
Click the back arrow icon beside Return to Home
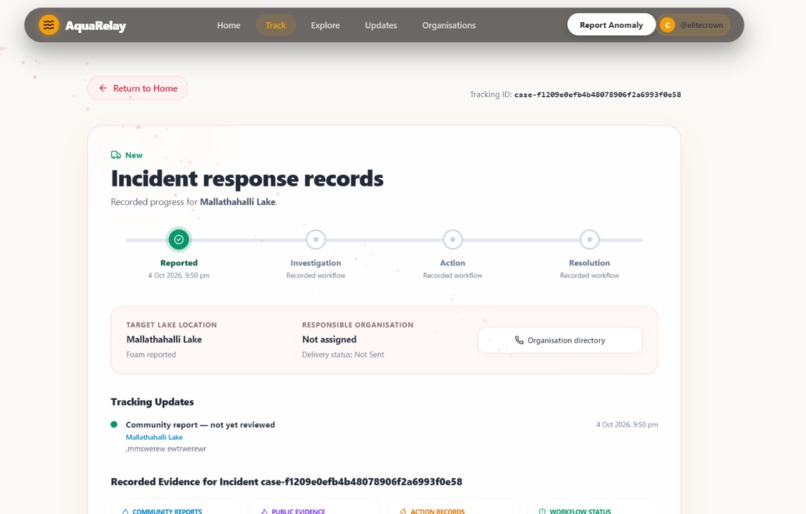(103, 88)
